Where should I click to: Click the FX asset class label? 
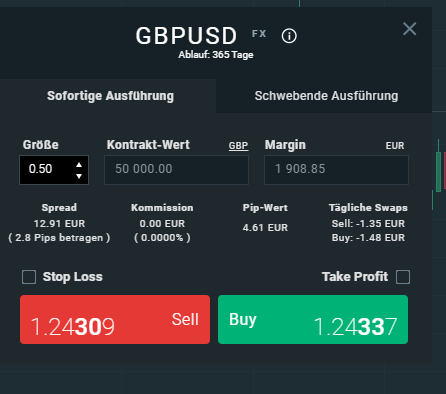click(259, 34)
